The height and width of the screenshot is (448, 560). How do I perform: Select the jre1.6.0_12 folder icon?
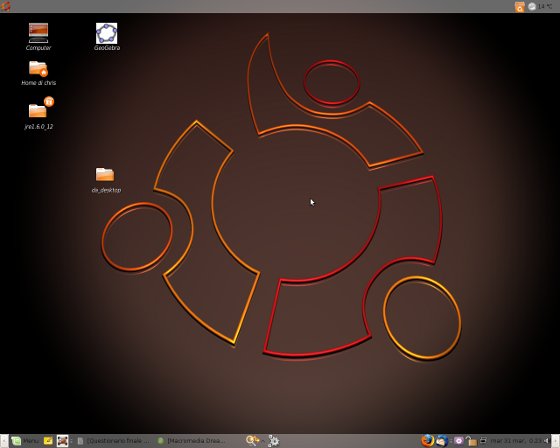click(39, 113)
